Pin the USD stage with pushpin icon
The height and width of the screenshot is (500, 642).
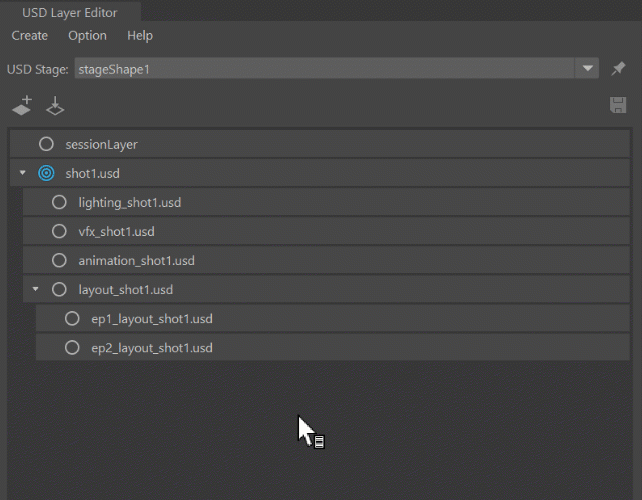[618, 68]
